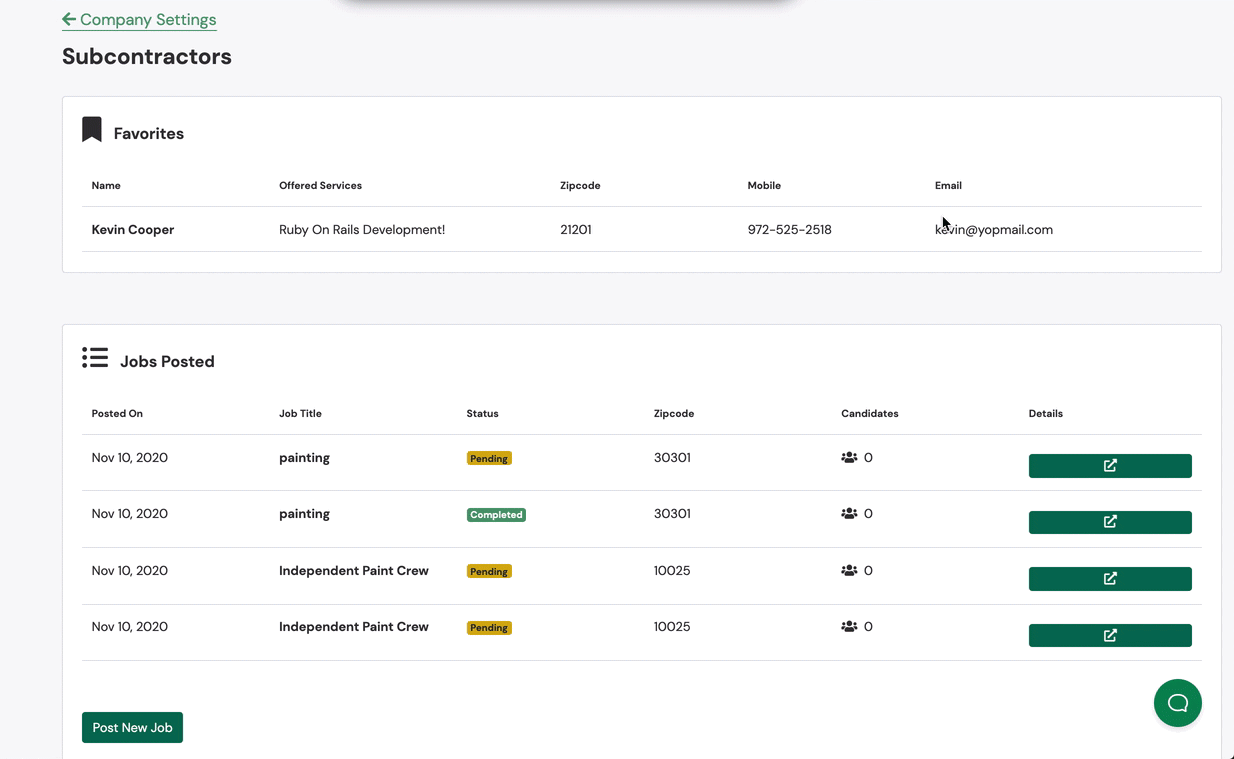The image size is (1234, 759).
Task: Click the Subcontractors page heading
Action: [147, 57]
